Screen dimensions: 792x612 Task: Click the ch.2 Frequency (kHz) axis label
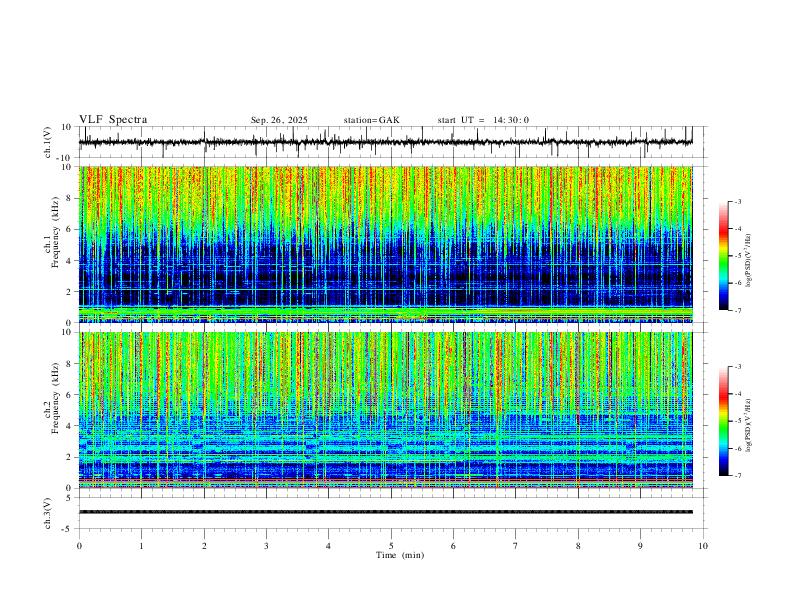[x=53, y=398]
